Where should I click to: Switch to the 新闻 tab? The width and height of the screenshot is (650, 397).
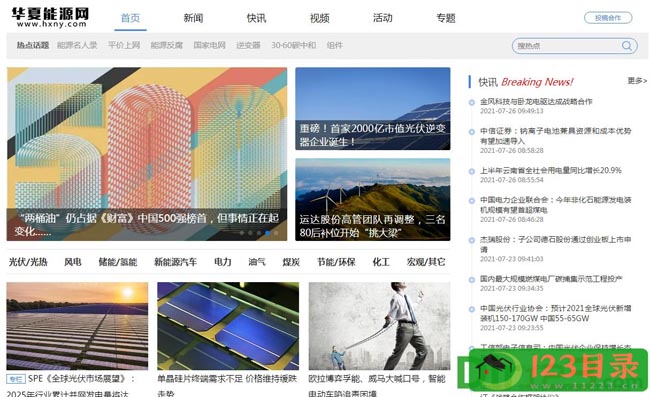[193, 18]
